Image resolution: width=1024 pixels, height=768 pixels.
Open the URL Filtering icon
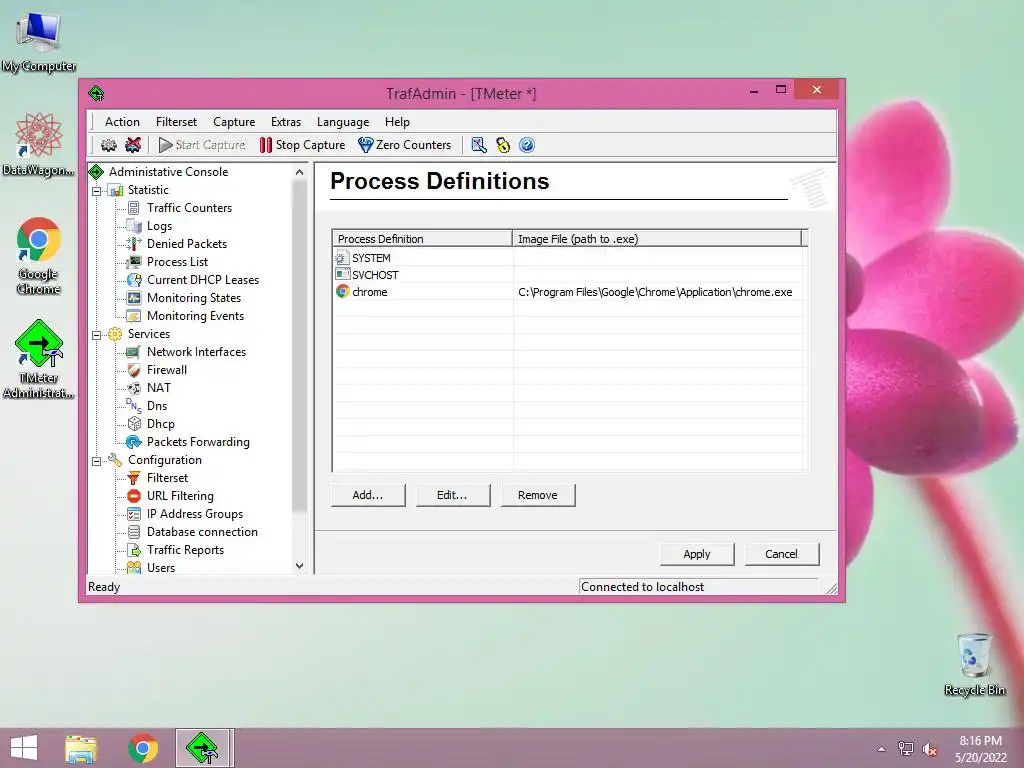click(134, 496)
